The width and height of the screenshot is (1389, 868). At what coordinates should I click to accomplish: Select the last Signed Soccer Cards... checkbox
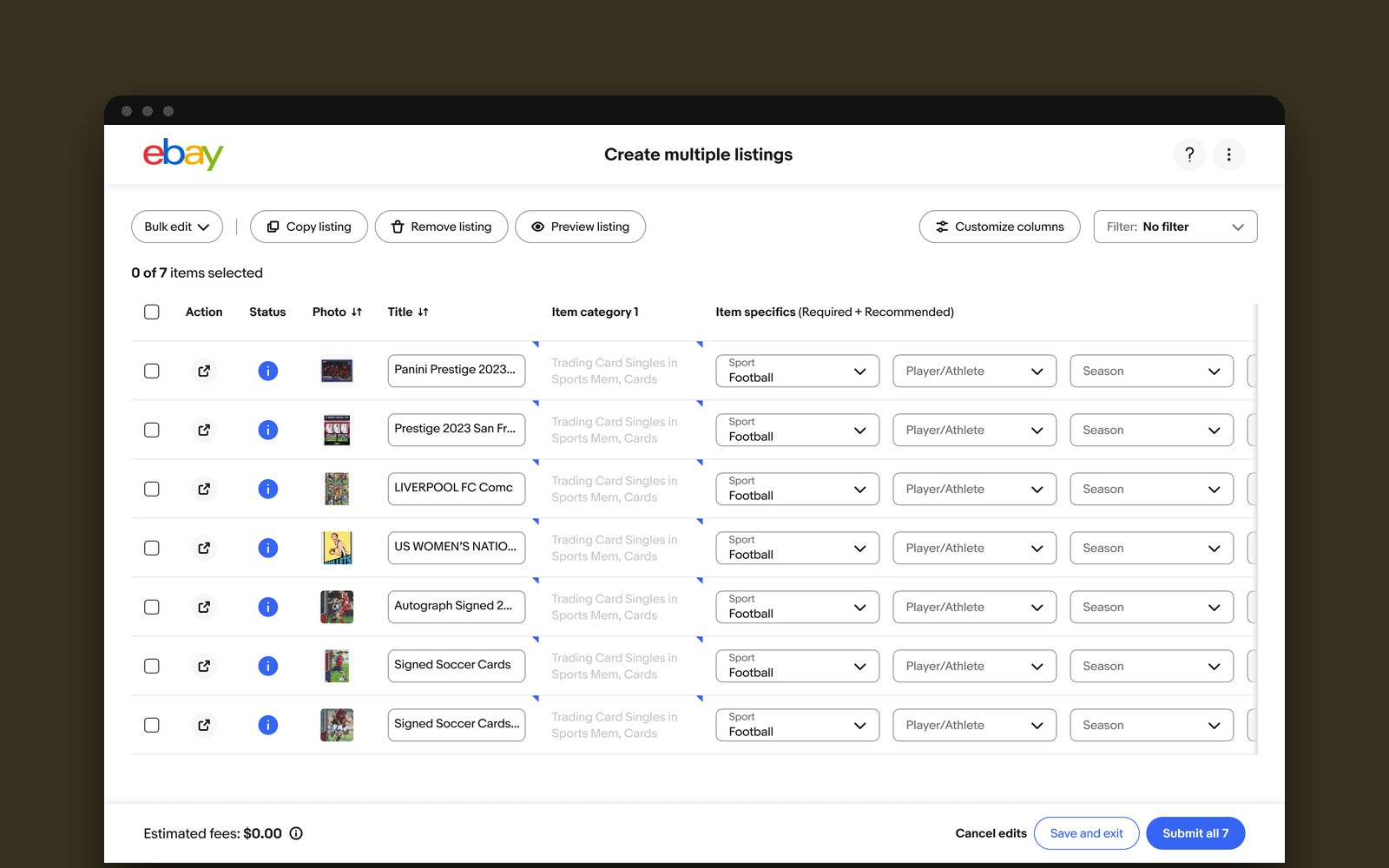pyautogui.click(x=152, y=725)
